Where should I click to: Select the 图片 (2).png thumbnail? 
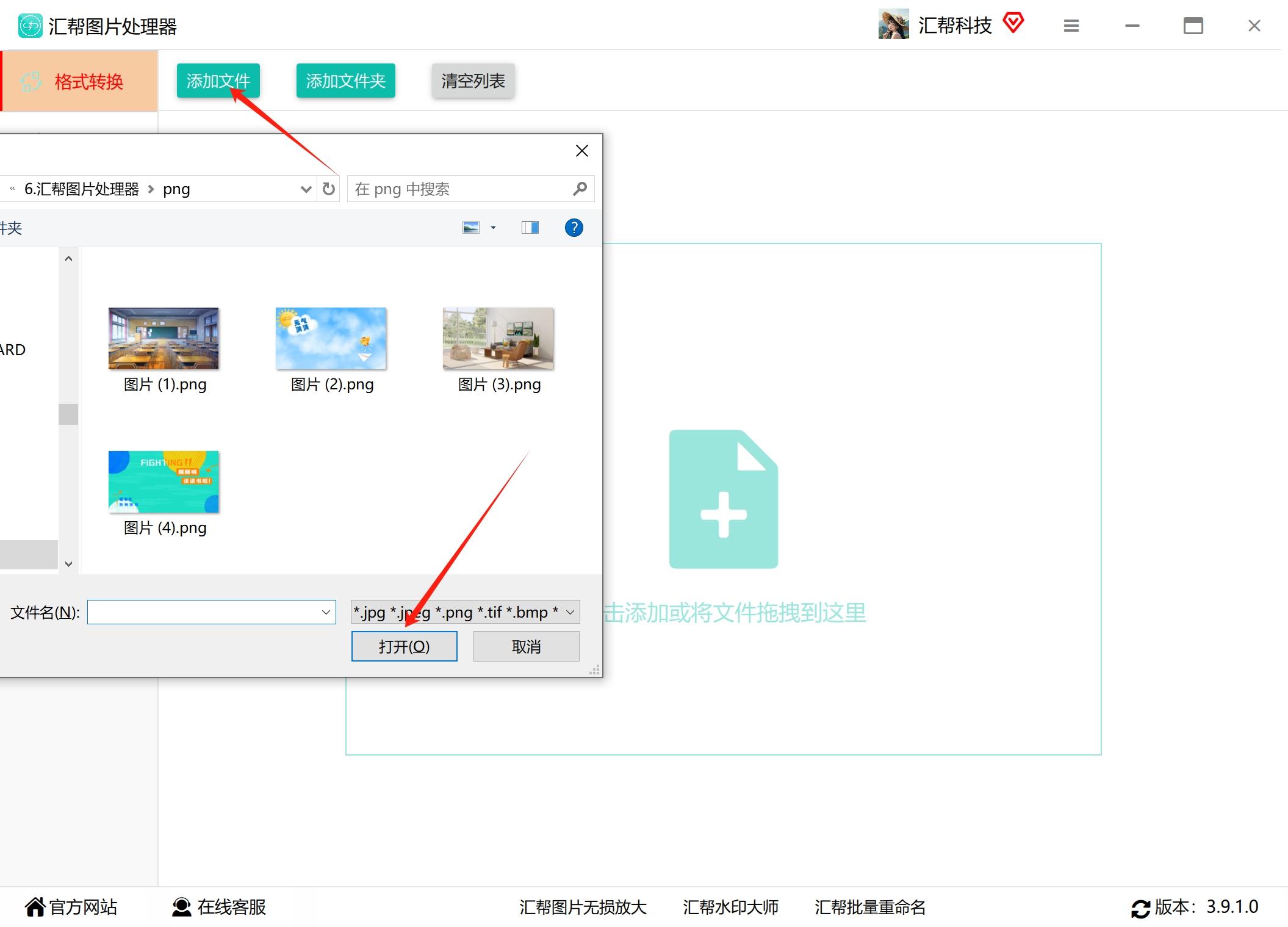(331, 339)
